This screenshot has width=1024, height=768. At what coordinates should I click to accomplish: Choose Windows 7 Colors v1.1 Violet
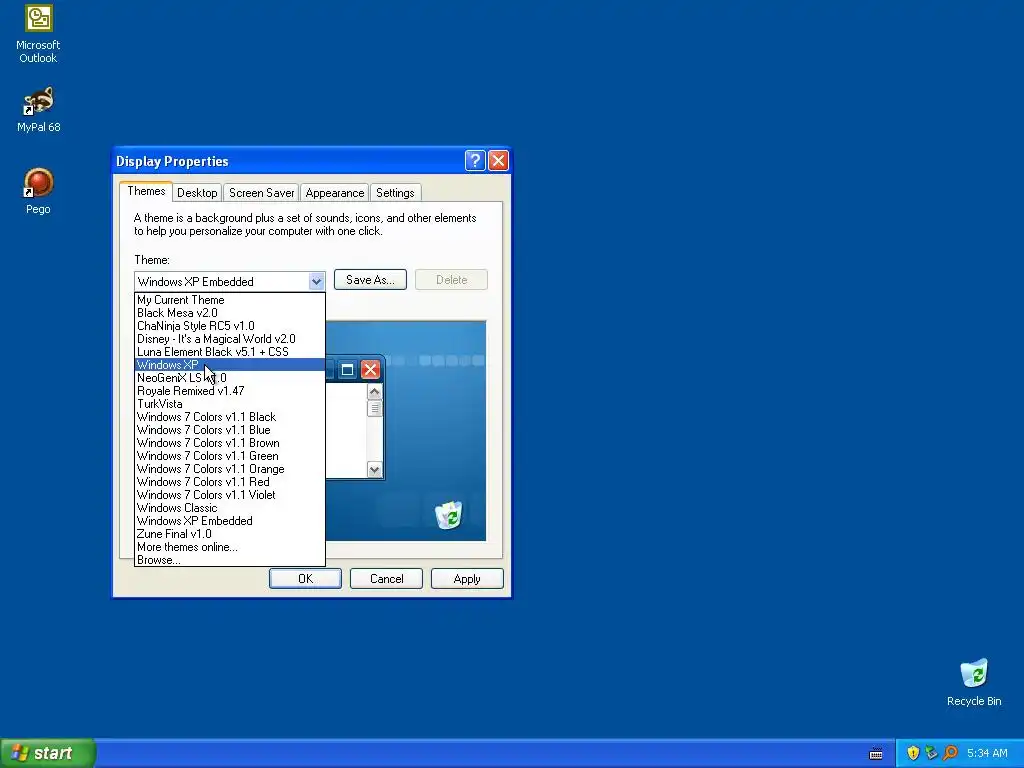tap(230, 495)
